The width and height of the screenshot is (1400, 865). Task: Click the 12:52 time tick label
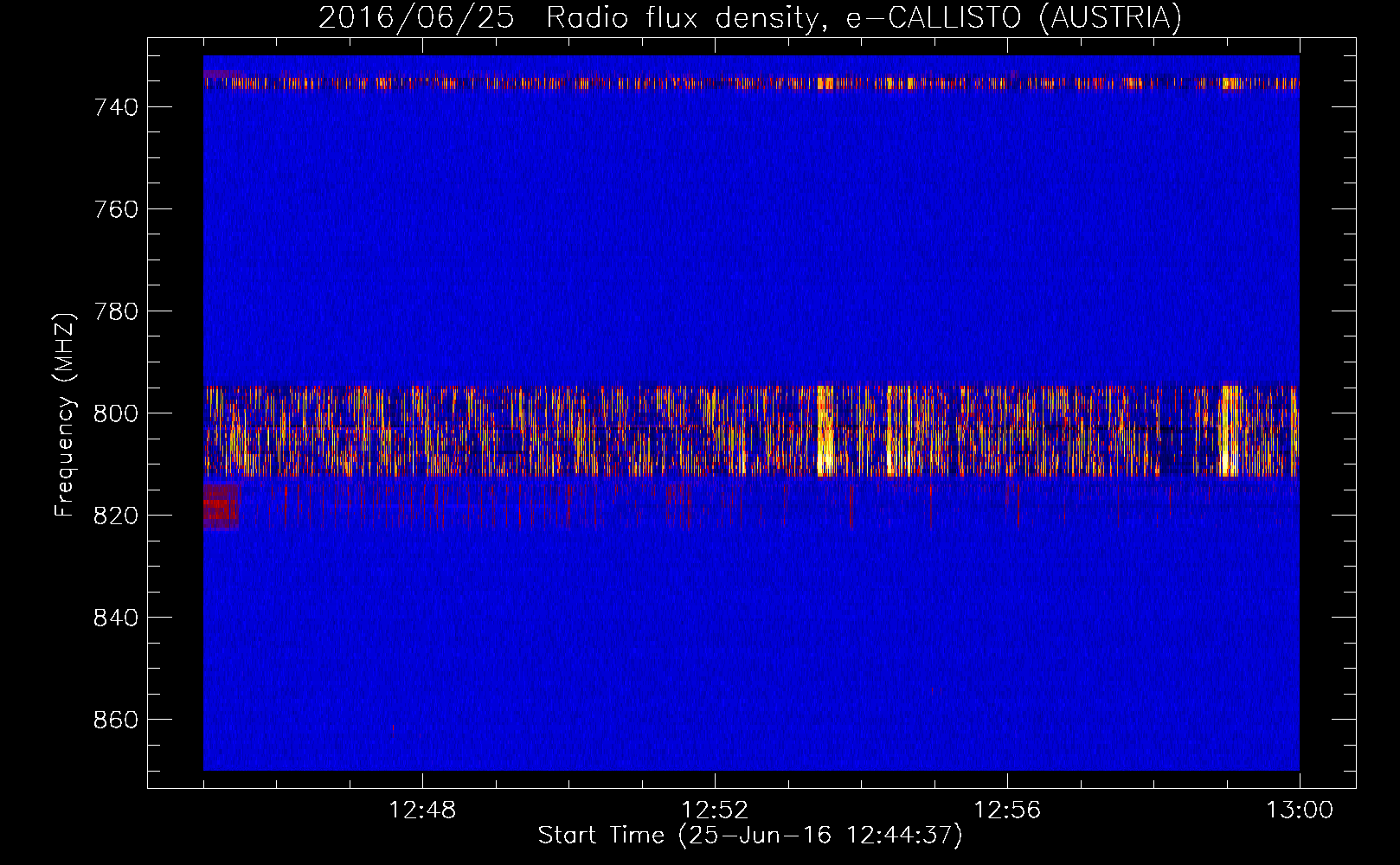(715, 811)
